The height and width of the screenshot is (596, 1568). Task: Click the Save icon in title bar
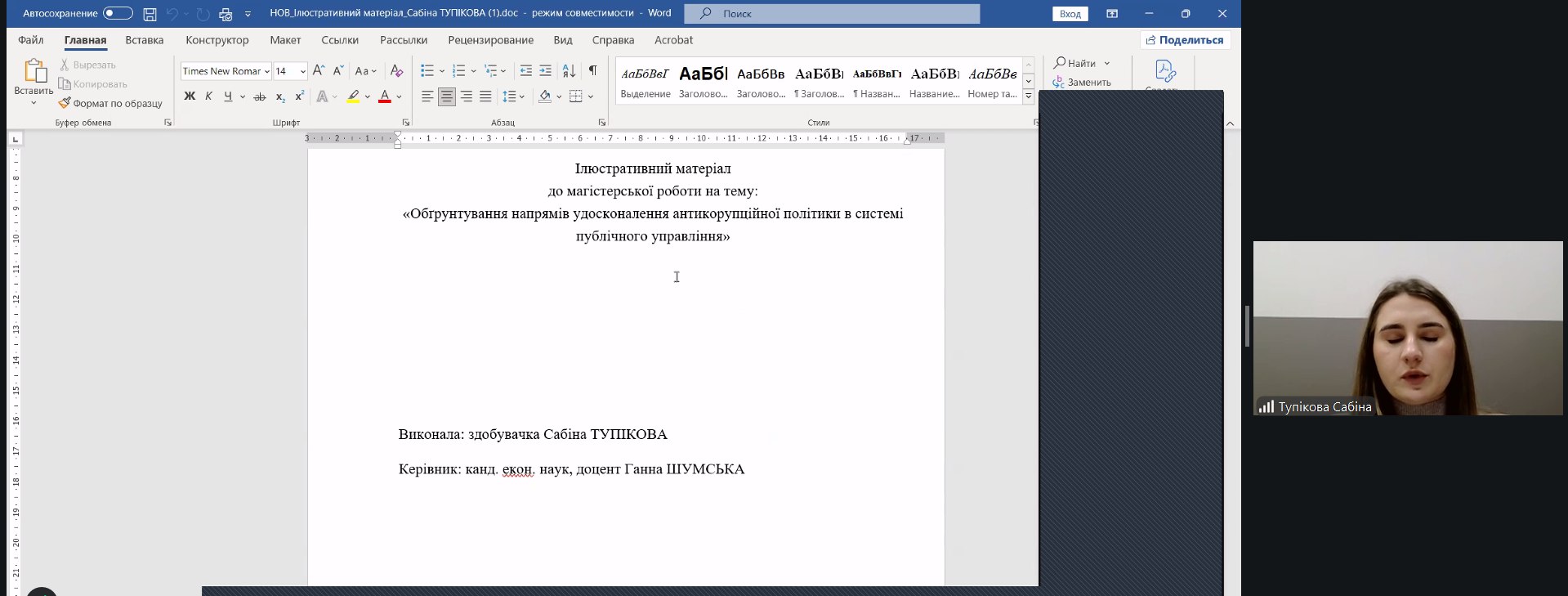tap(150, 14)
